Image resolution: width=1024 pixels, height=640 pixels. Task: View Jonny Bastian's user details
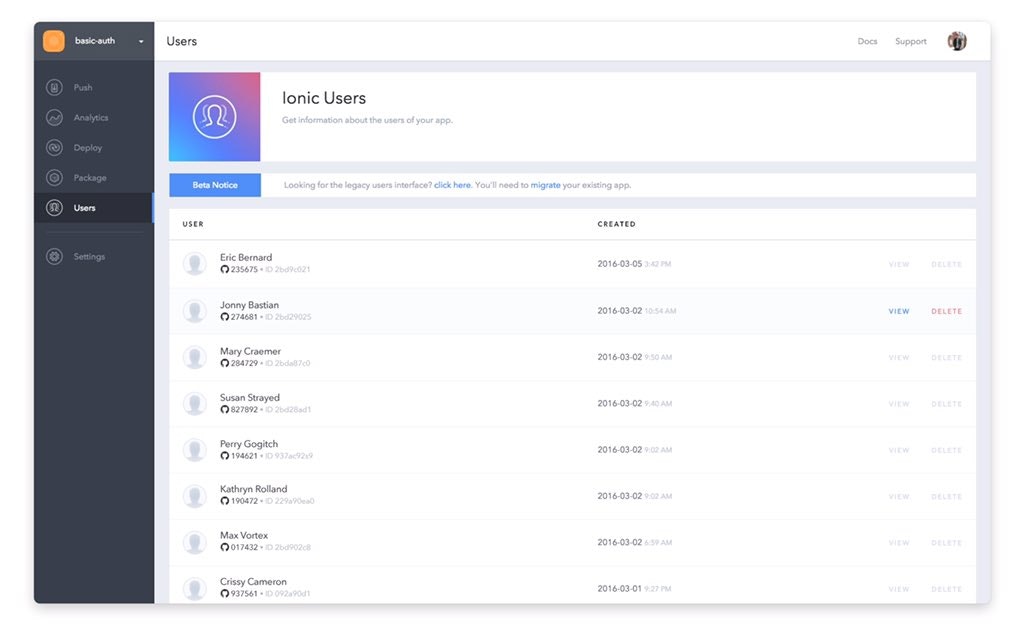[x=899, y=312]
